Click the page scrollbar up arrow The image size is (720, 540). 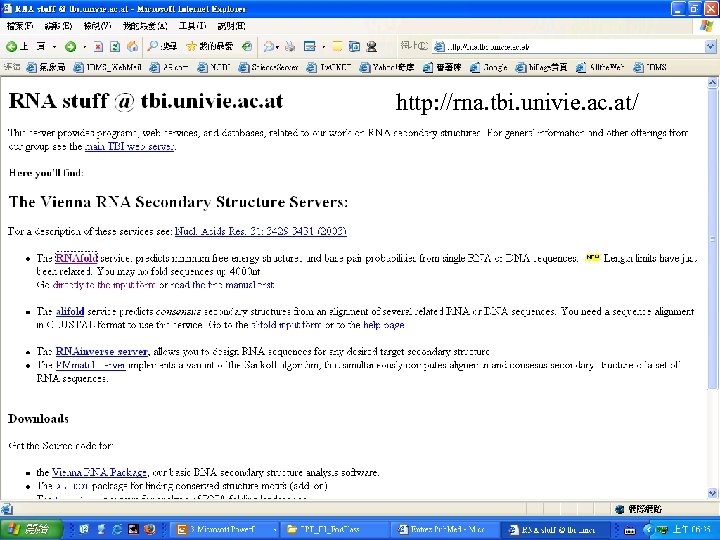click(x=712, y=83)
